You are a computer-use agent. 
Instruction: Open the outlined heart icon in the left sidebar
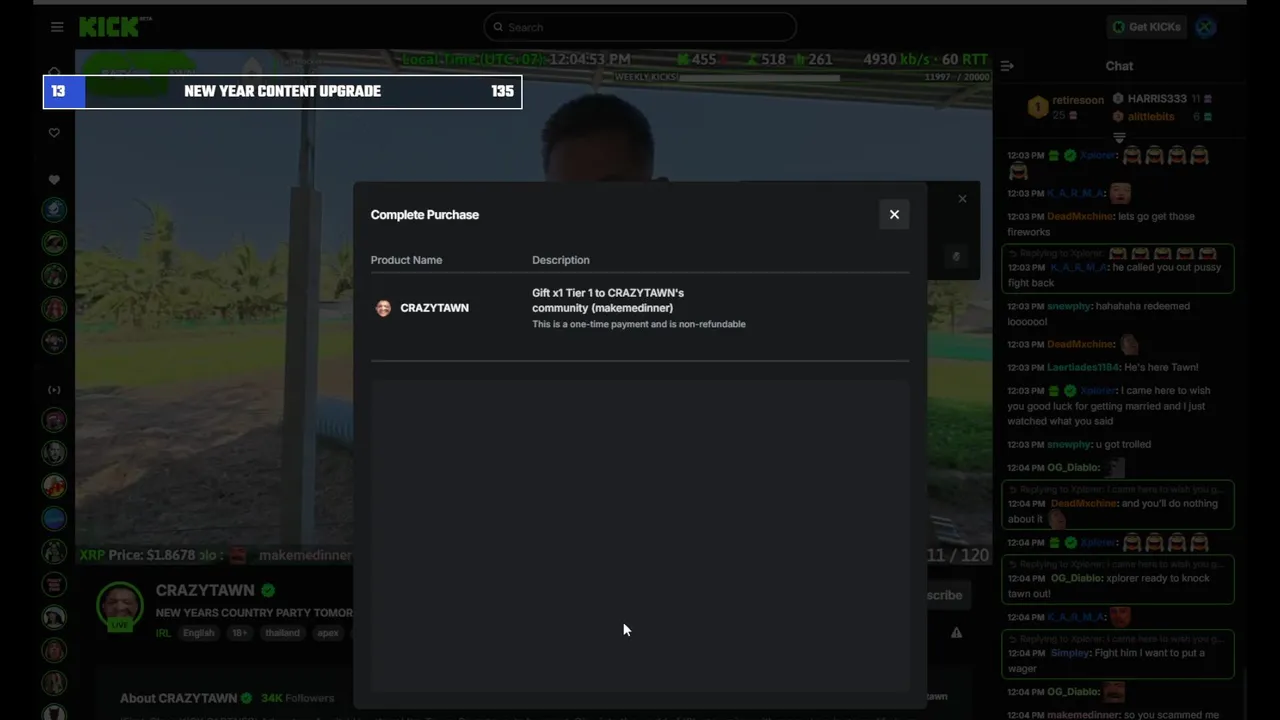pyautogui.click(x=54, y=133)
